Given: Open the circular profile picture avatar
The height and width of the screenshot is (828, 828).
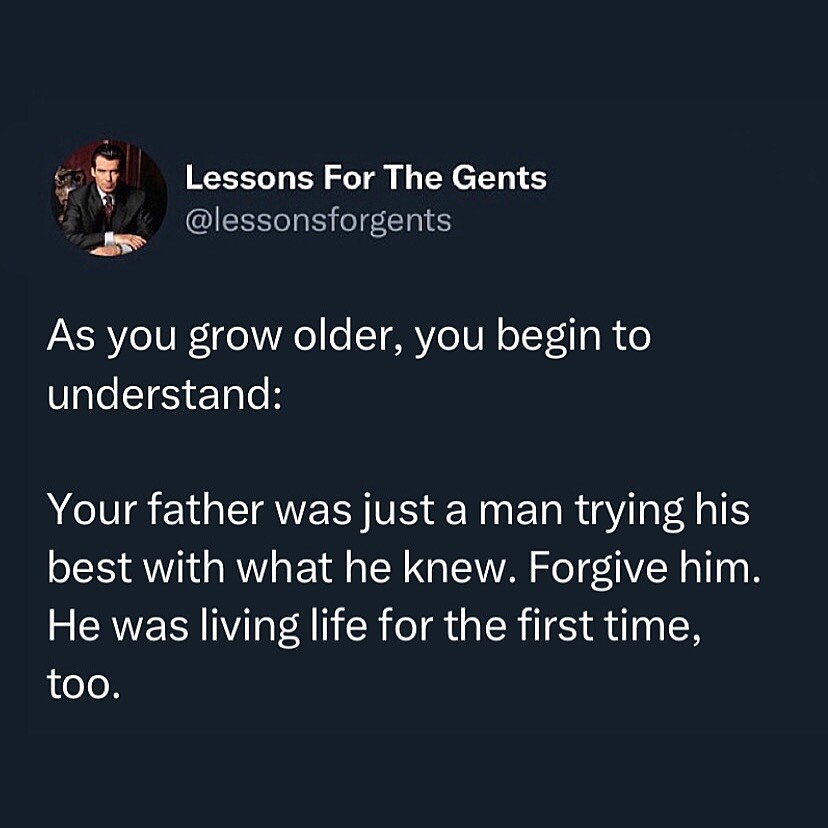Looking at the screenshot, I should (109, 198).
